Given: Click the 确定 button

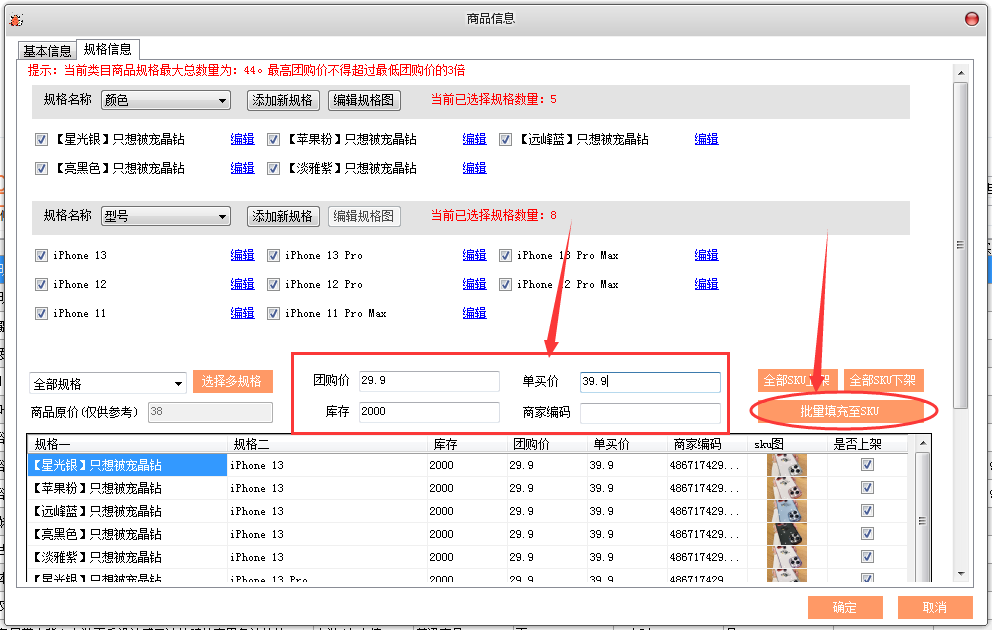Looking at the screenshot, I should coord(844,607).
